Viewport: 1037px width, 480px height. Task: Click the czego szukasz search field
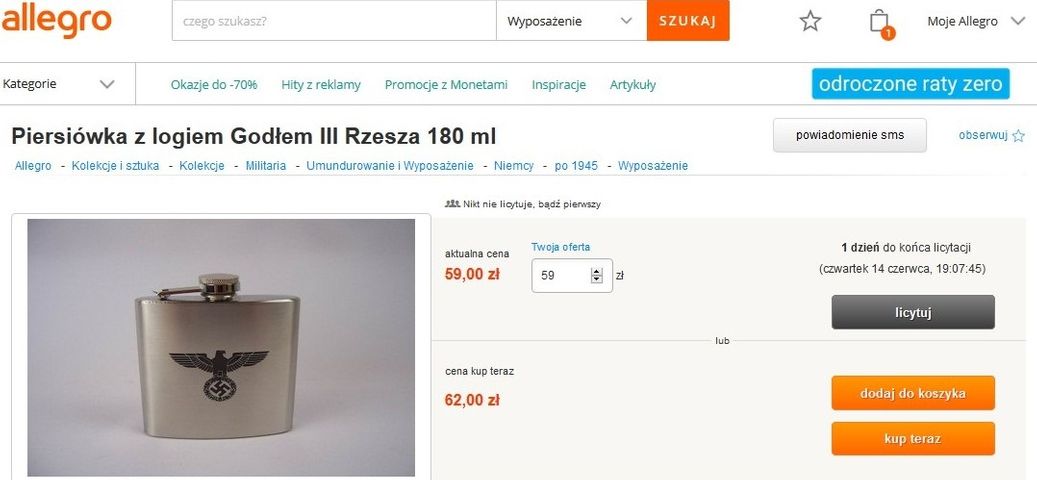(334, 20)
